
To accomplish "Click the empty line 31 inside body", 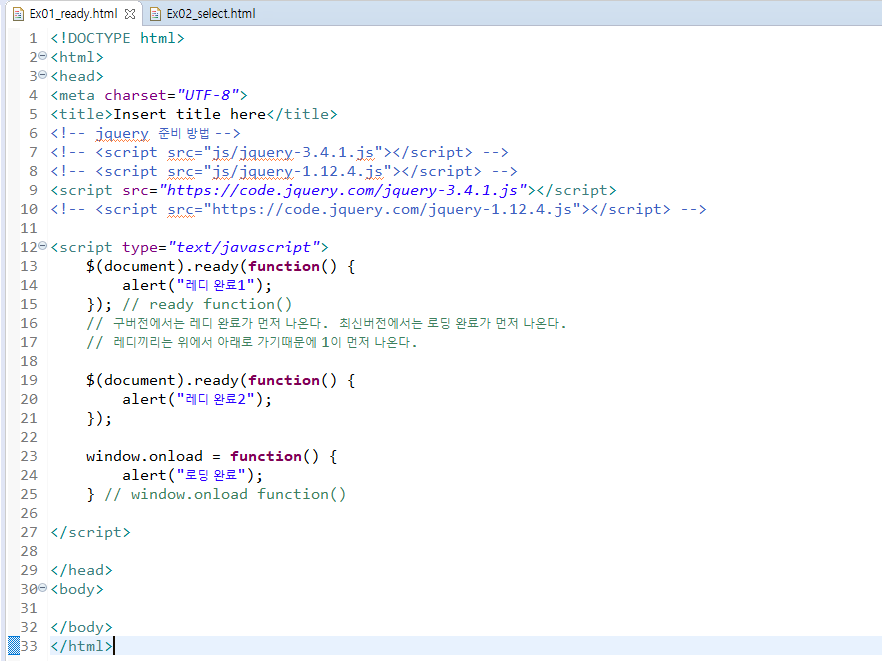I will pyautogui.click(x=465, y=608).
